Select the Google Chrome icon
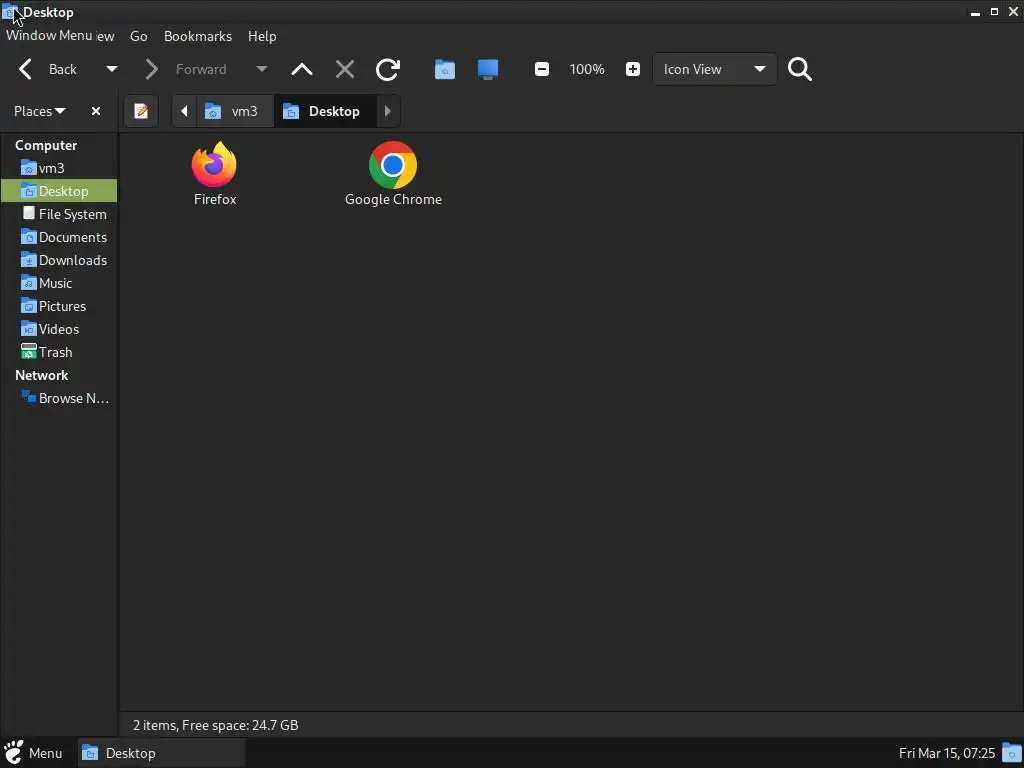 (392, 165)
